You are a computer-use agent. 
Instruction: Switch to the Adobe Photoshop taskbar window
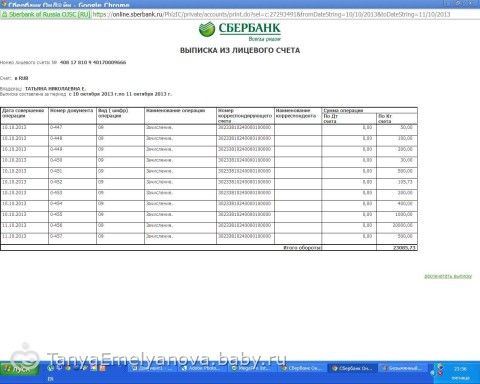pyautogui.click(x=203, y=368)
